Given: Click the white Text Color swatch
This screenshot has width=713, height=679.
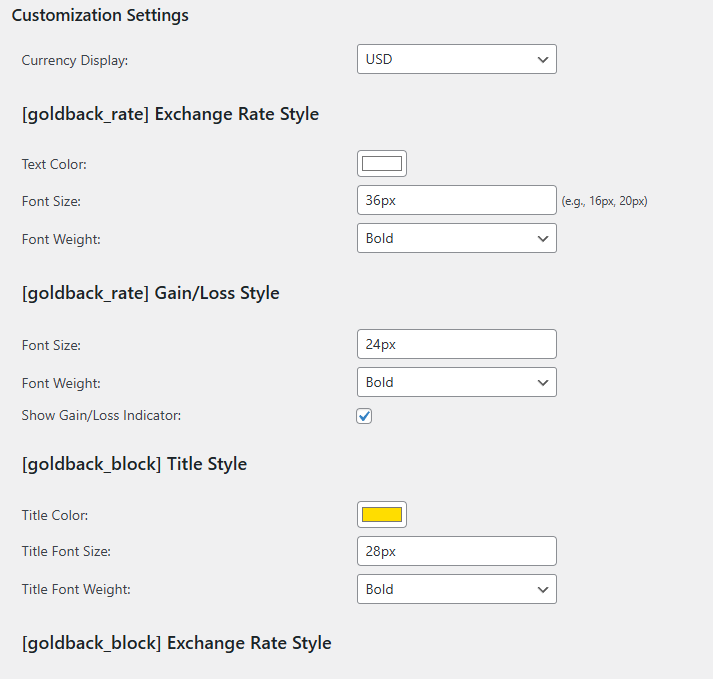Looking at the screenshot, I should click(x=382, y=164).
